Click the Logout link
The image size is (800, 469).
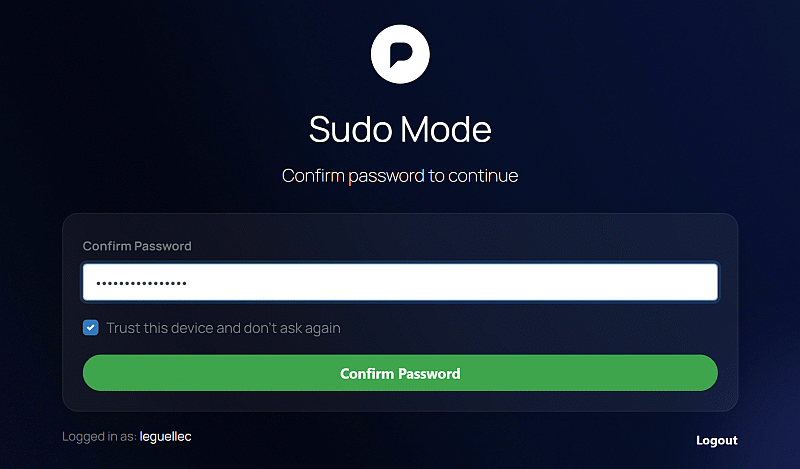point(716,440)
